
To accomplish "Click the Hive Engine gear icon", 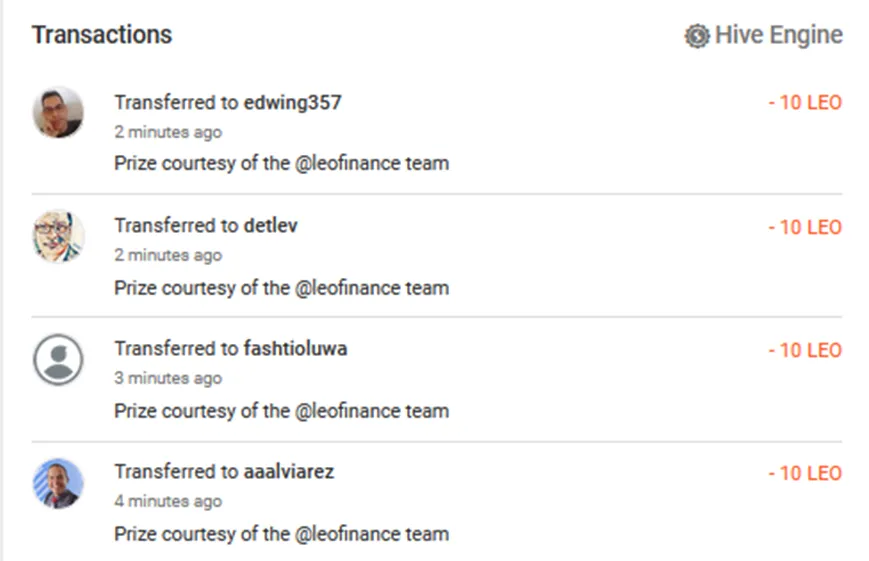I will coord(697,36).
